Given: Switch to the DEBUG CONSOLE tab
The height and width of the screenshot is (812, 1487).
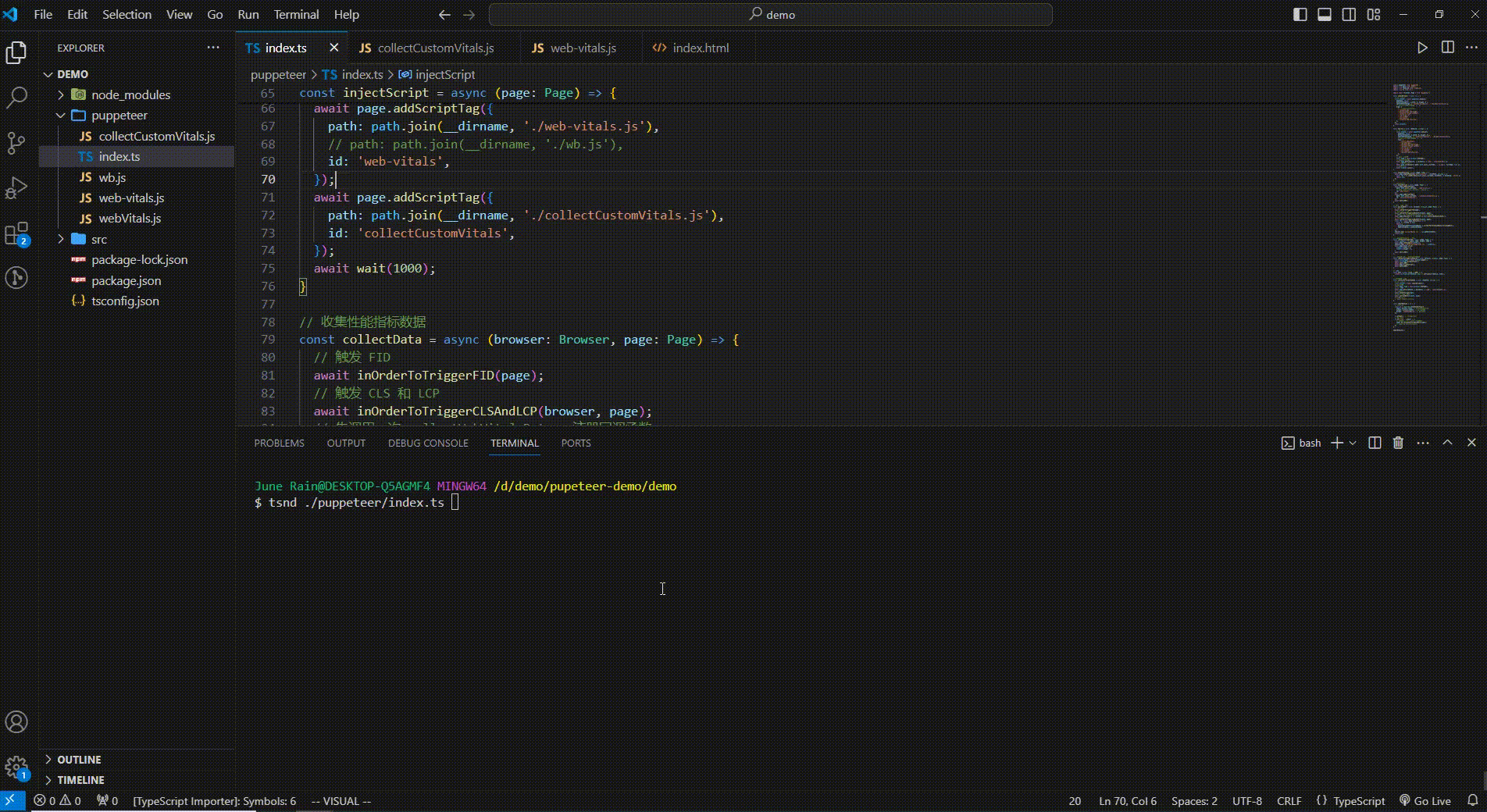Looking at the screenshot, I should [x=426, y=443].
